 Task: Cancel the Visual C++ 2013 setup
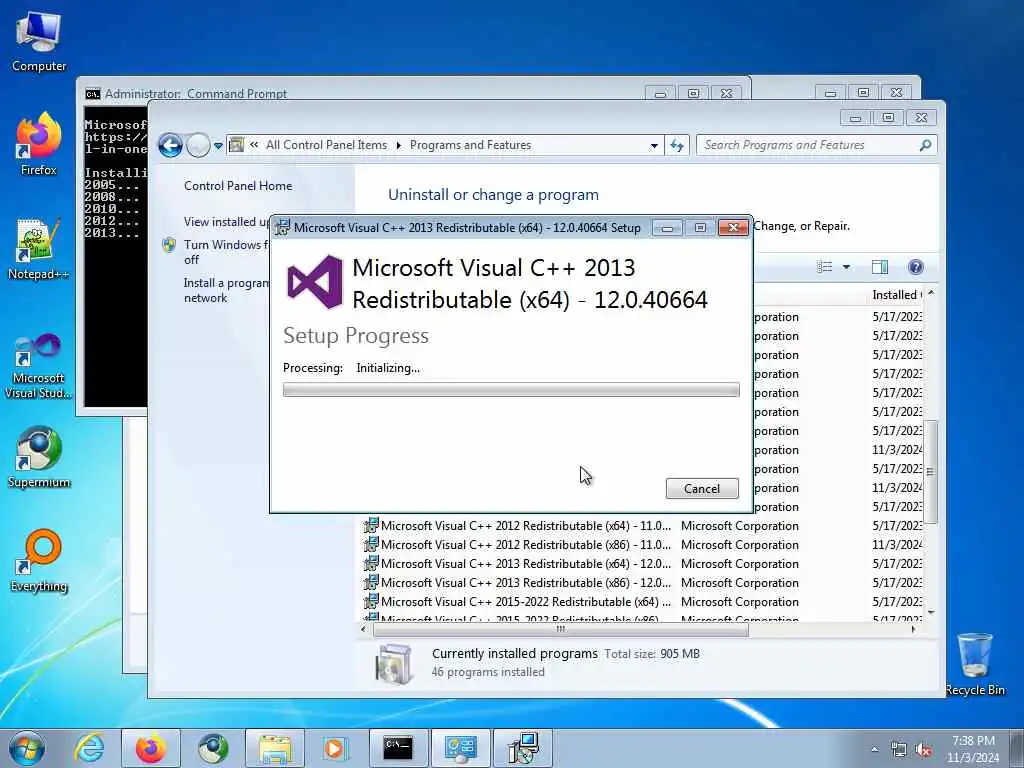click(x=702, y=488)
